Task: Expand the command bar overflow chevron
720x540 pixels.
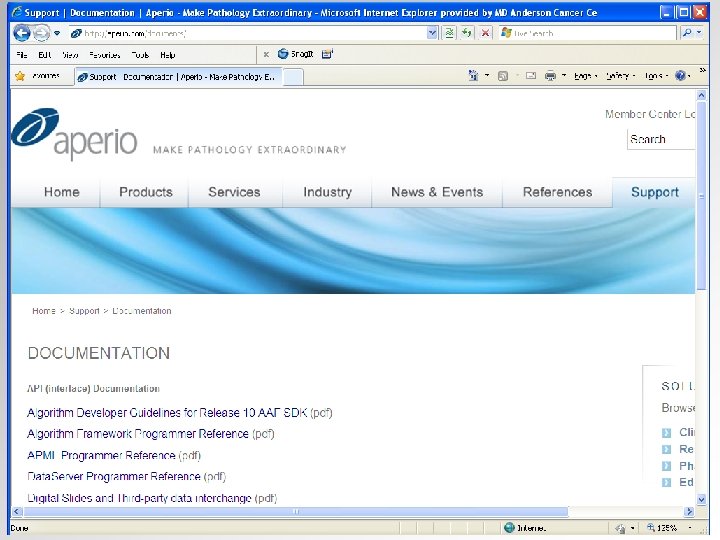Action: click(702, 70)
